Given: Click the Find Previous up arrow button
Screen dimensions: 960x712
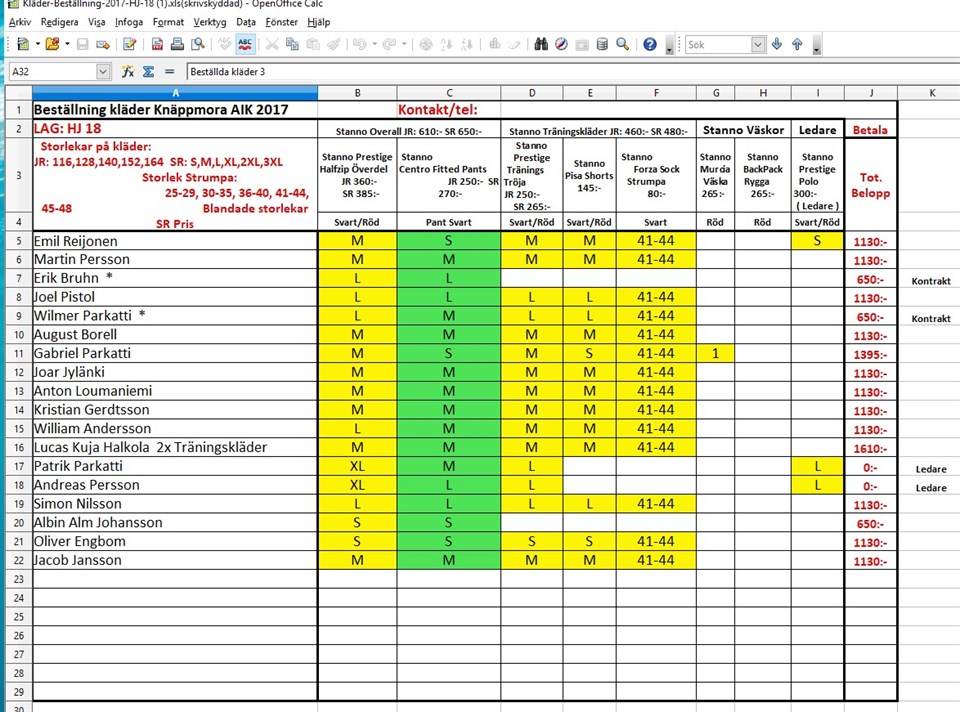Looking at the screenshot, I should (797, 44).
